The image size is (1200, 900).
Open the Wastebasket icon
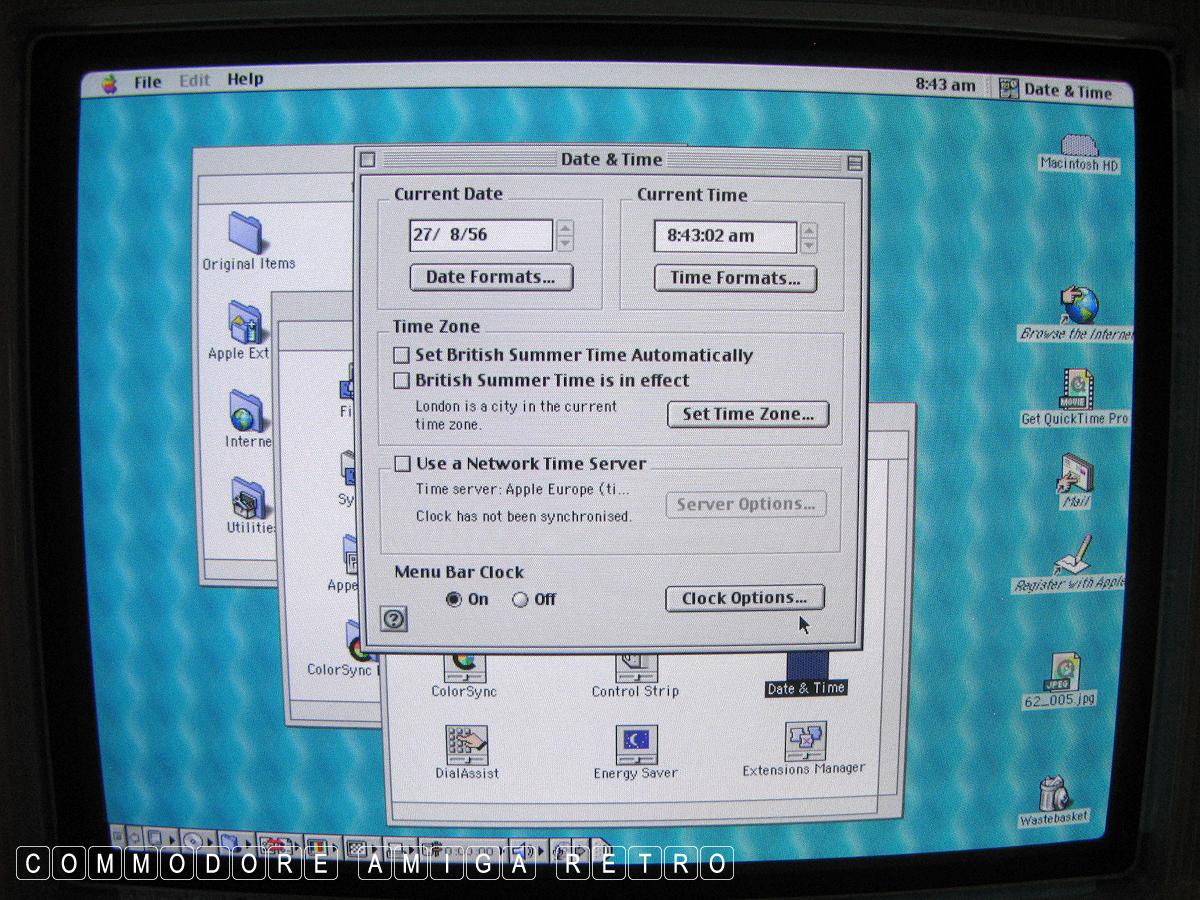(1052, 794)
